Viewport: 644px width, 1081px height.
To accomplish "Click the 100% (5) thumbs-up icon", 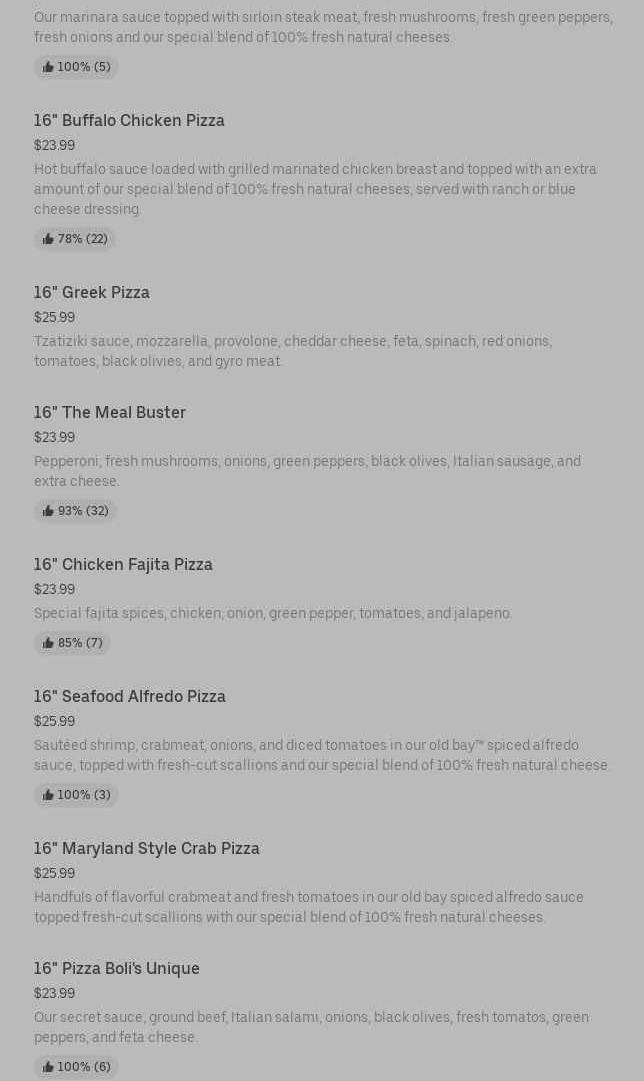I will (x=48, y=67).
